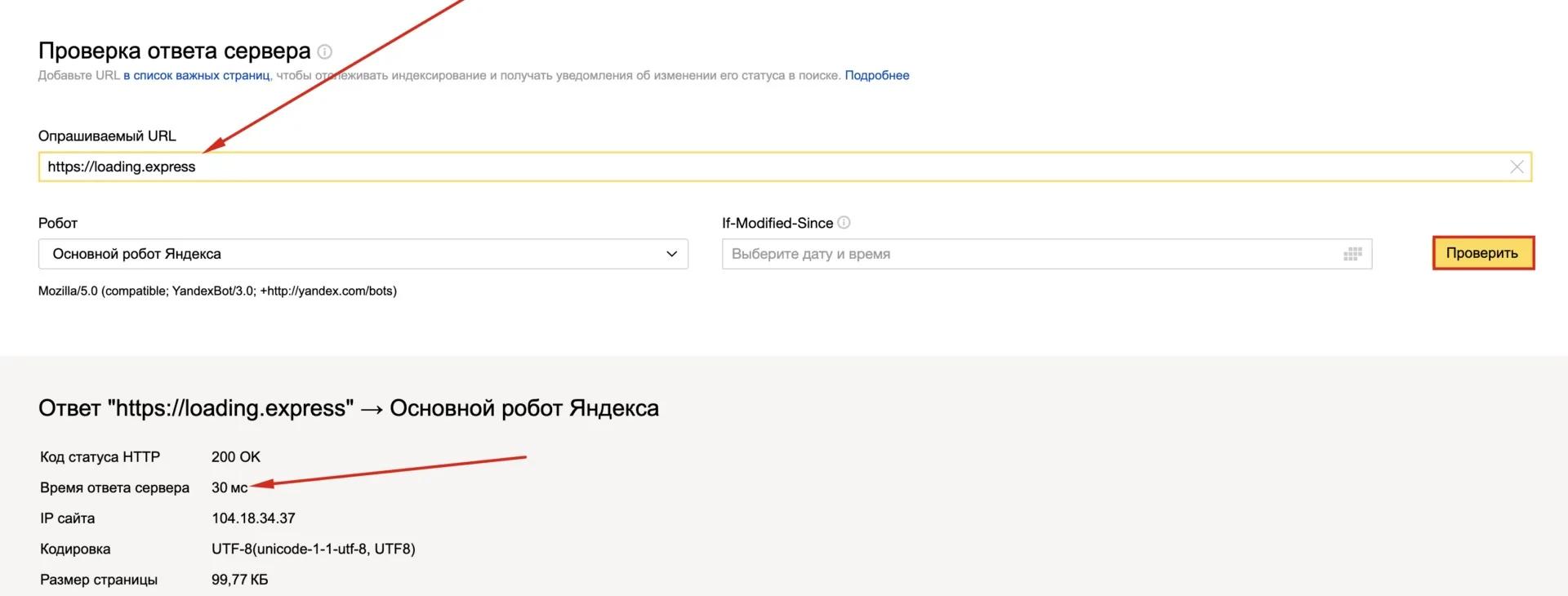Click the info icon beside If-Modified-Since

(x=844, y=222)
